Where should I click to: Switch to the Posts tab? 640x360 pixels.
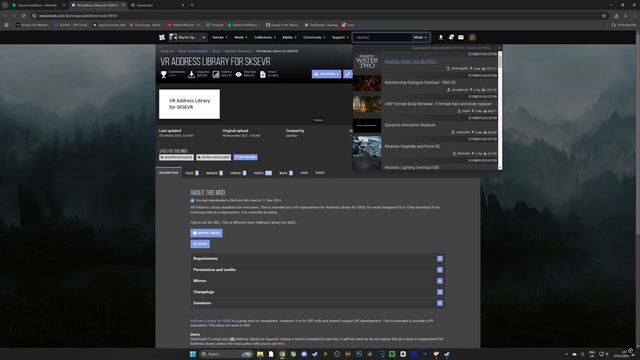tap(262, 173)
